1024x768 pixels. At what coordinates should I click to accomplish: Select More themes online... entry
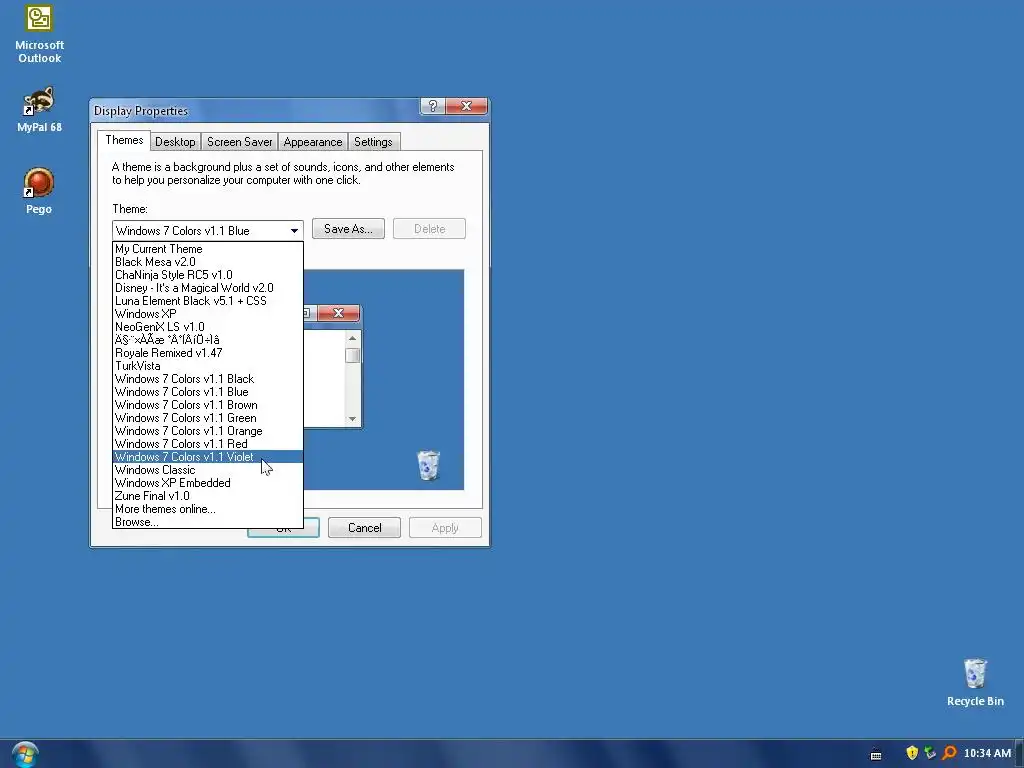[208, 509]
